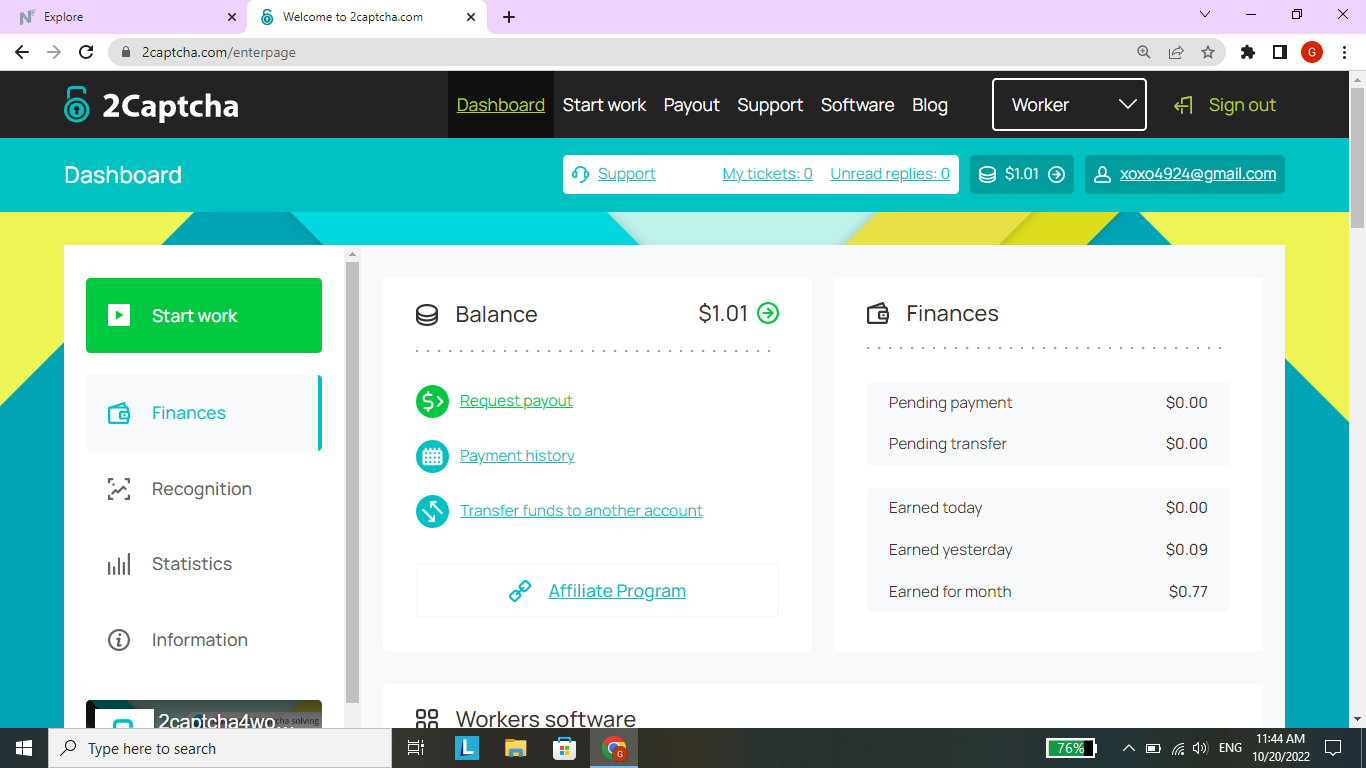Bookmark this page with the star icon

(x=1208, y=52)
